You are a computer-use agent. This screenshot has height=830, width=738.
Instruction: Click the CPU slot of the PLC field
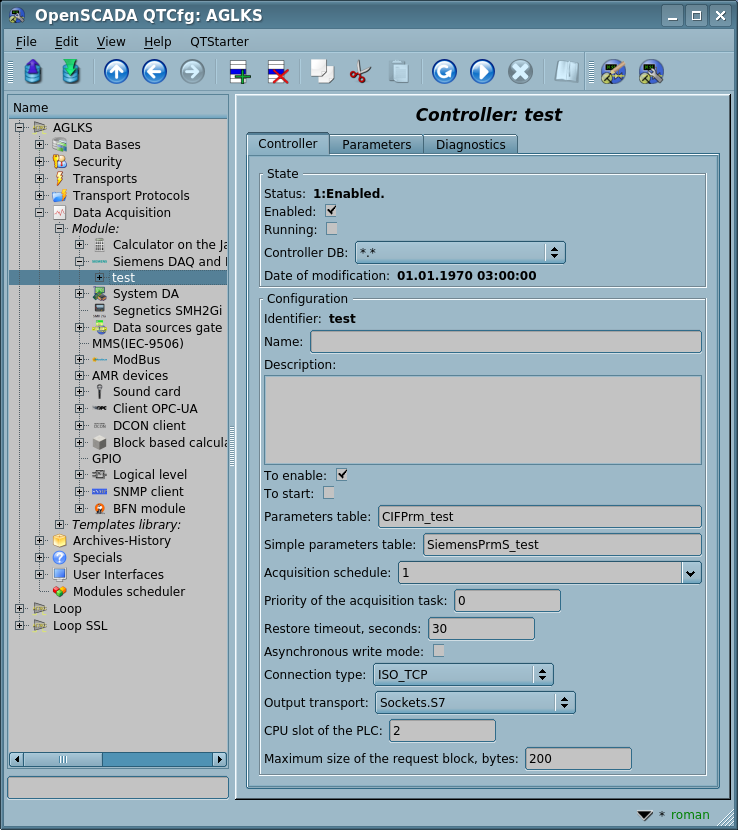pyautogui.click(x=442, y=730)
